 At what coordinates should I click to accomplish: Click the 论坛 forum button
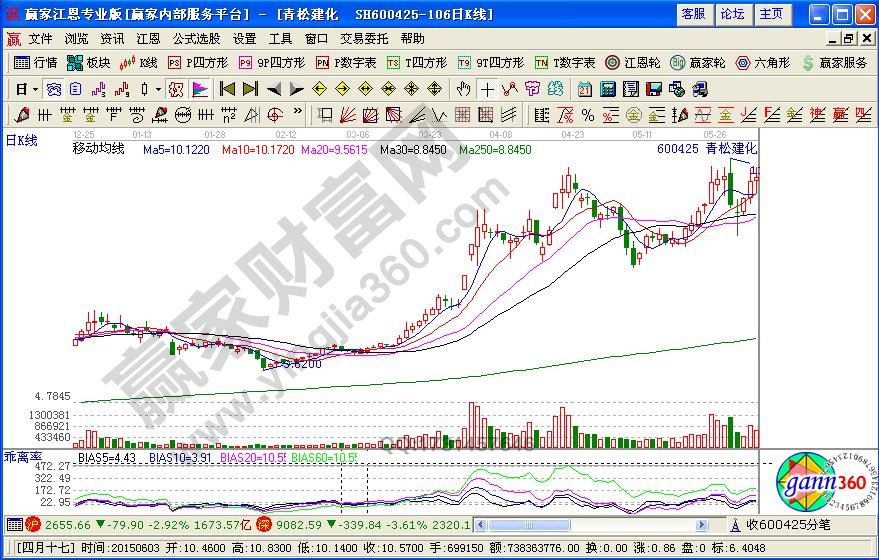click(732, 14)
